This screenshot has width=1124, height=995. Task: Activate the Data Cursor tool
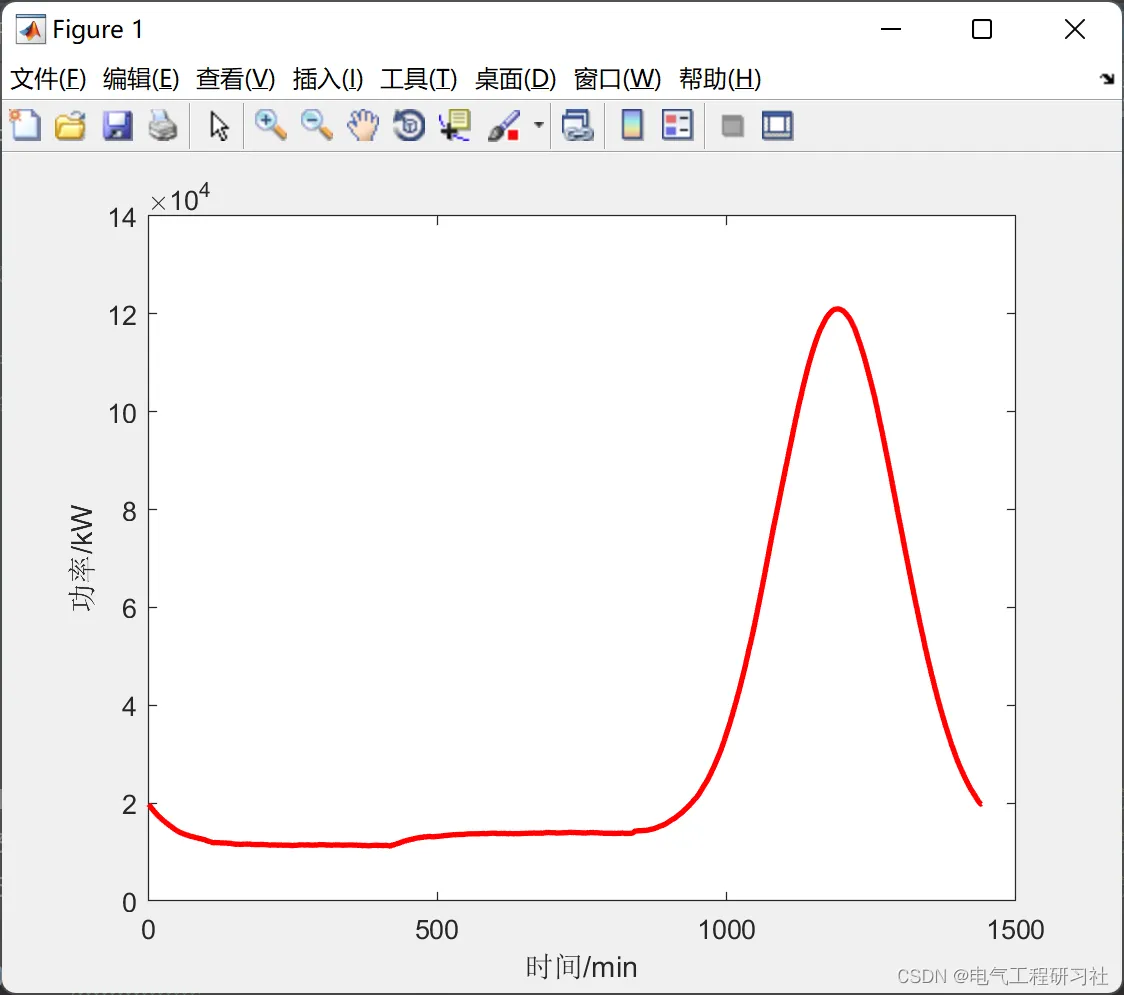(455, 125)
